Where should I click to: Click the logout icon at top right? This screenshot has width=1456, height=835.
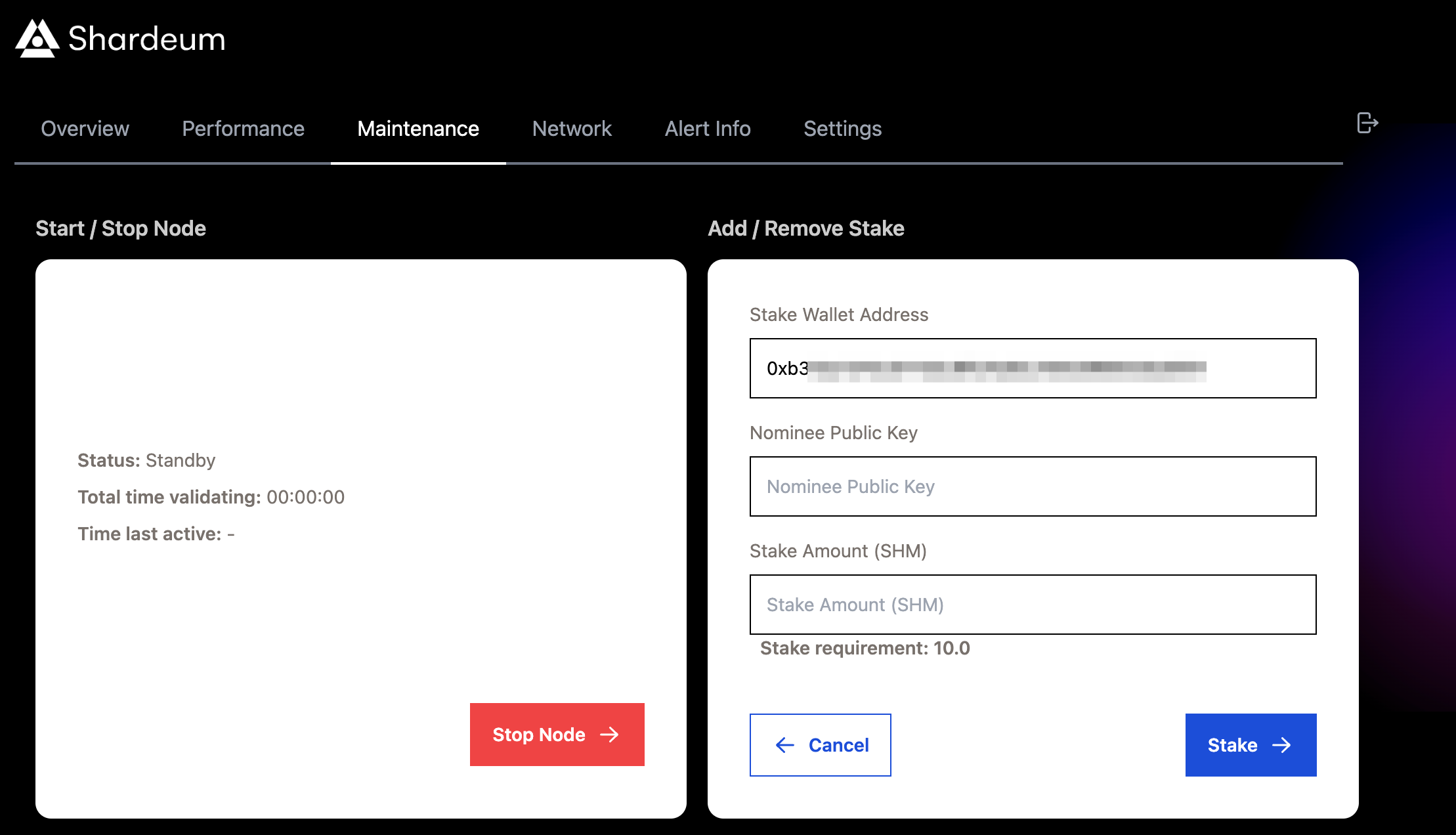click(1368, 123)
